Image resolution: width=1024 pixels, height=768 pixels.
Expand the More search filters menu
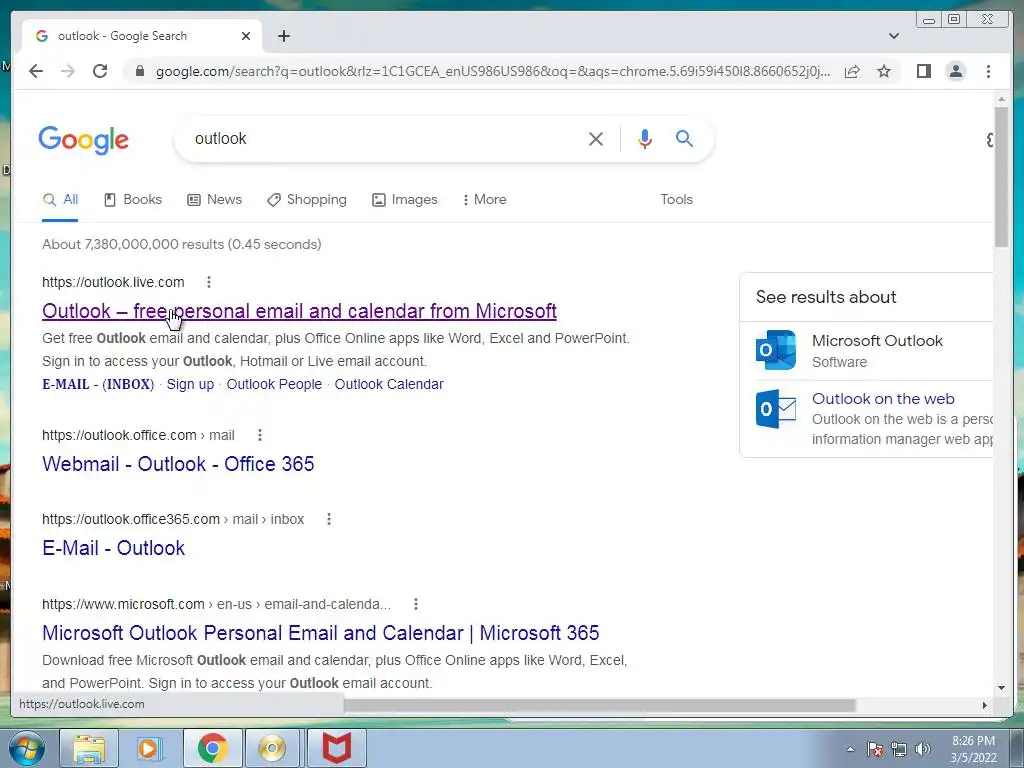point(484,200)
